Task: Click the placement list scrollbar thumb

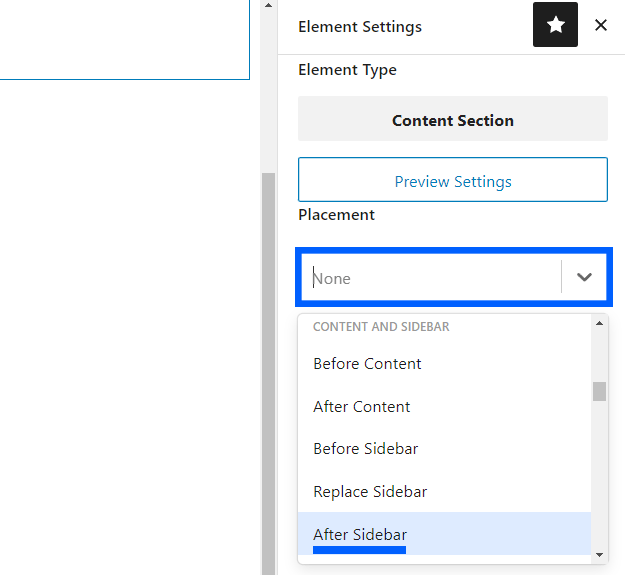Action: (599, 391)
